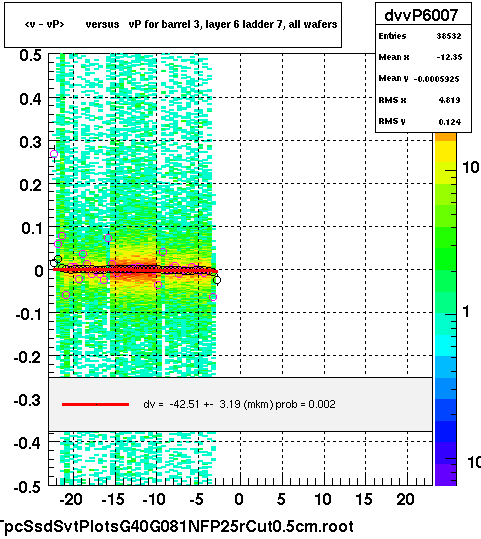Screen dimensions: 481x539
Task: Click the black circle marker at line's right end
Action: tap(217, 280)
